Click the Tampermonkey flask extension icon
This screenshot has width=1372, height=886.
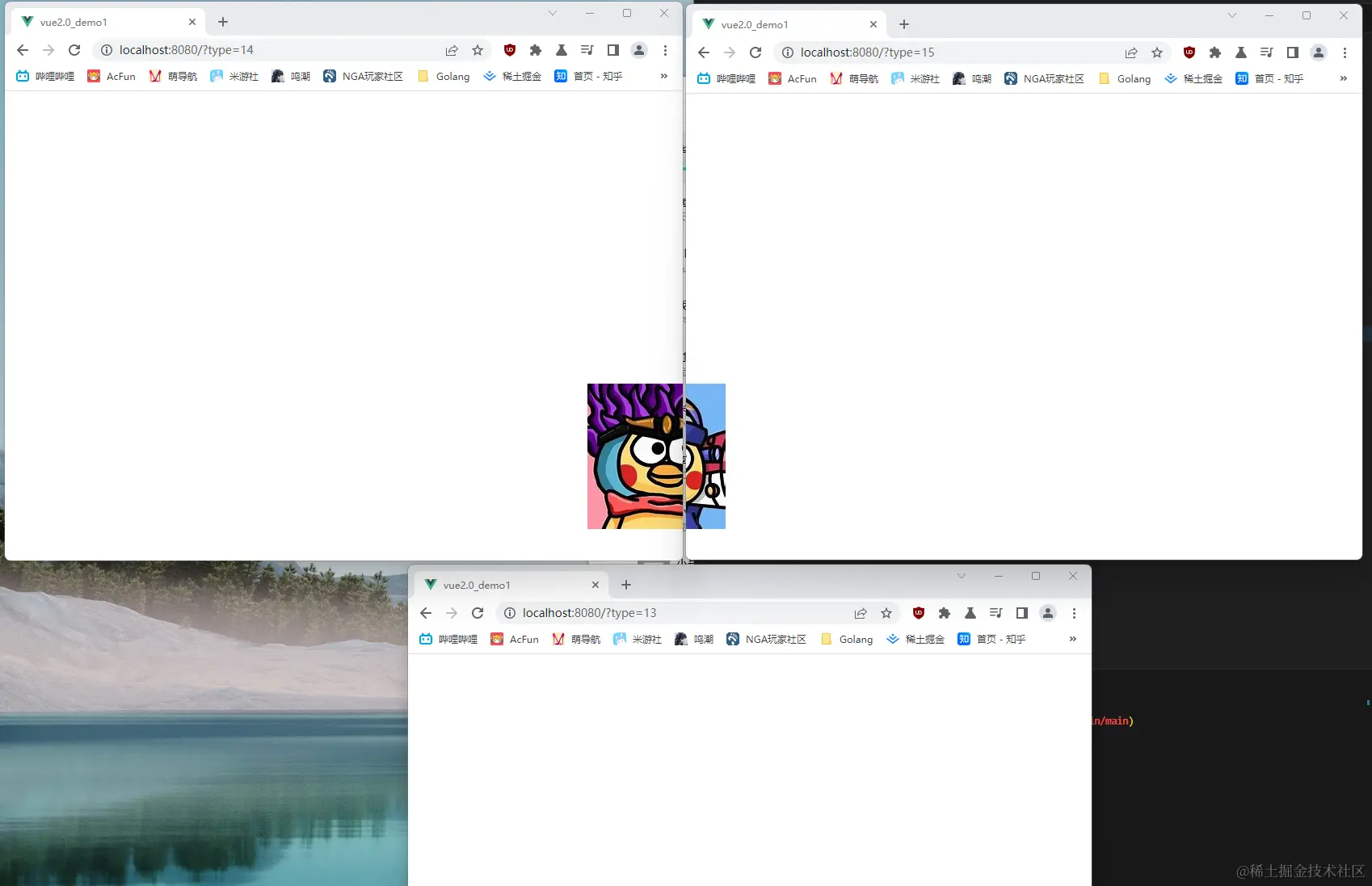(x=562, y=50)
